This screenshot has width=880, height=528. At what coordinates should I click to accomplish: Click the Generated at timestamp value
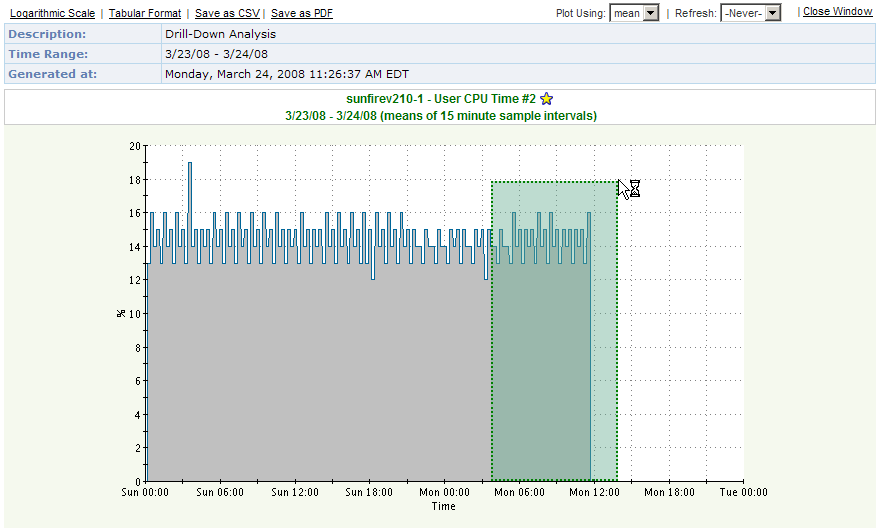pos(287,74)
